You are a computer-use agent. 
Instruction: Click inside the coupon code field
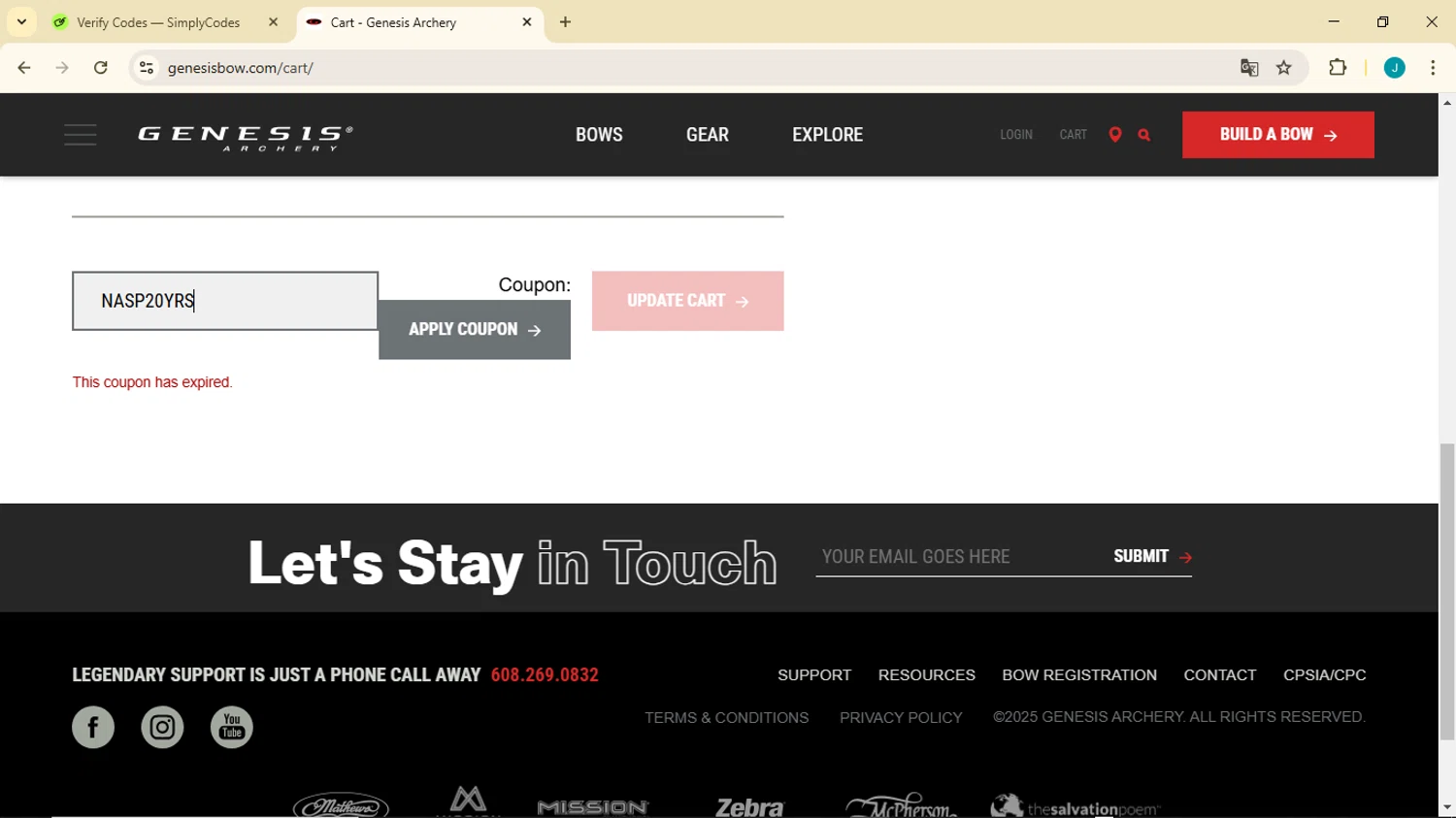point(225,301)
